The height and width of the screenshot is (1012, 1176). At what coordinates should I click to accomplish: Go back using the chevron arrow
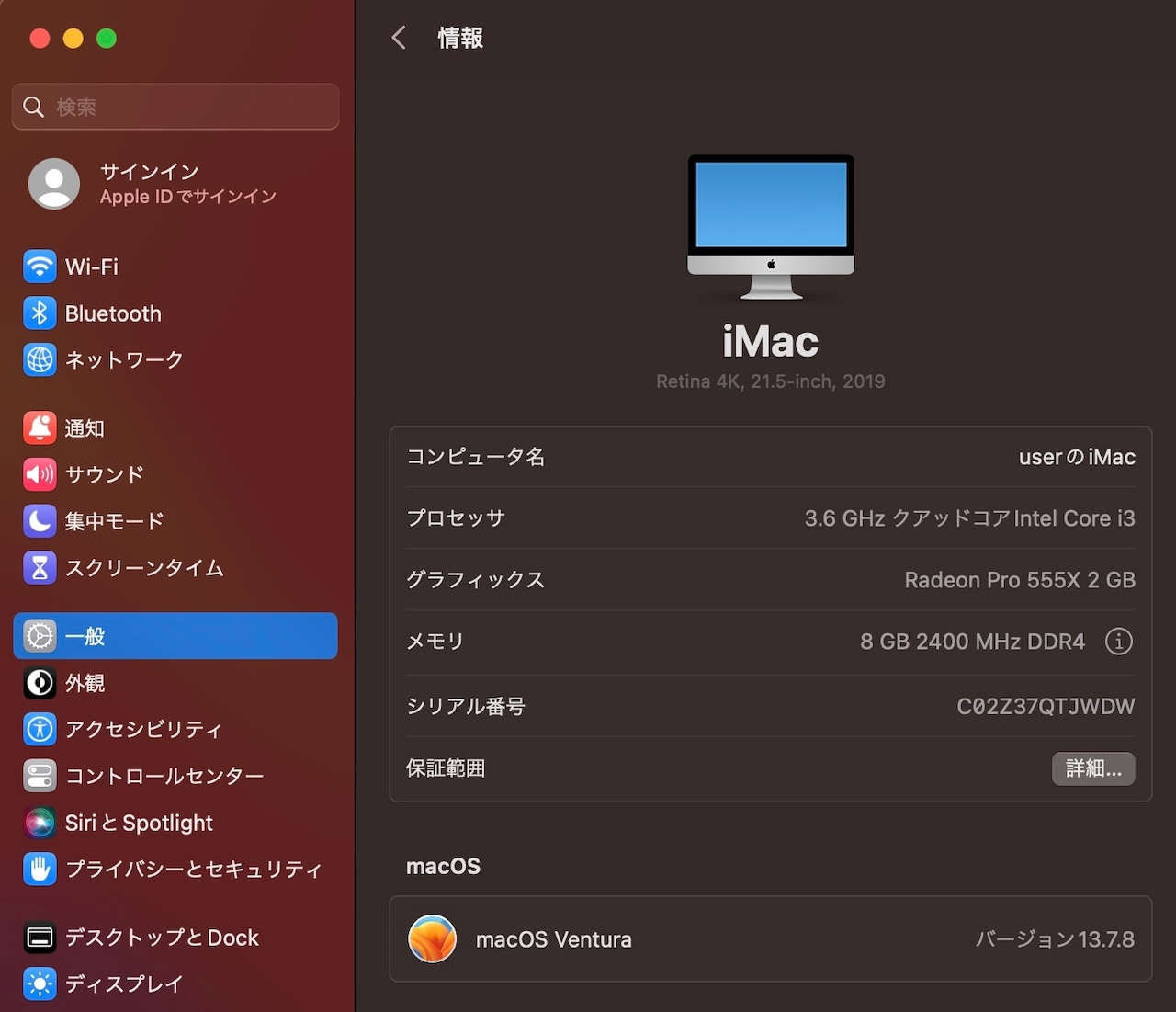pyautogui.click(x=399, y=38)
